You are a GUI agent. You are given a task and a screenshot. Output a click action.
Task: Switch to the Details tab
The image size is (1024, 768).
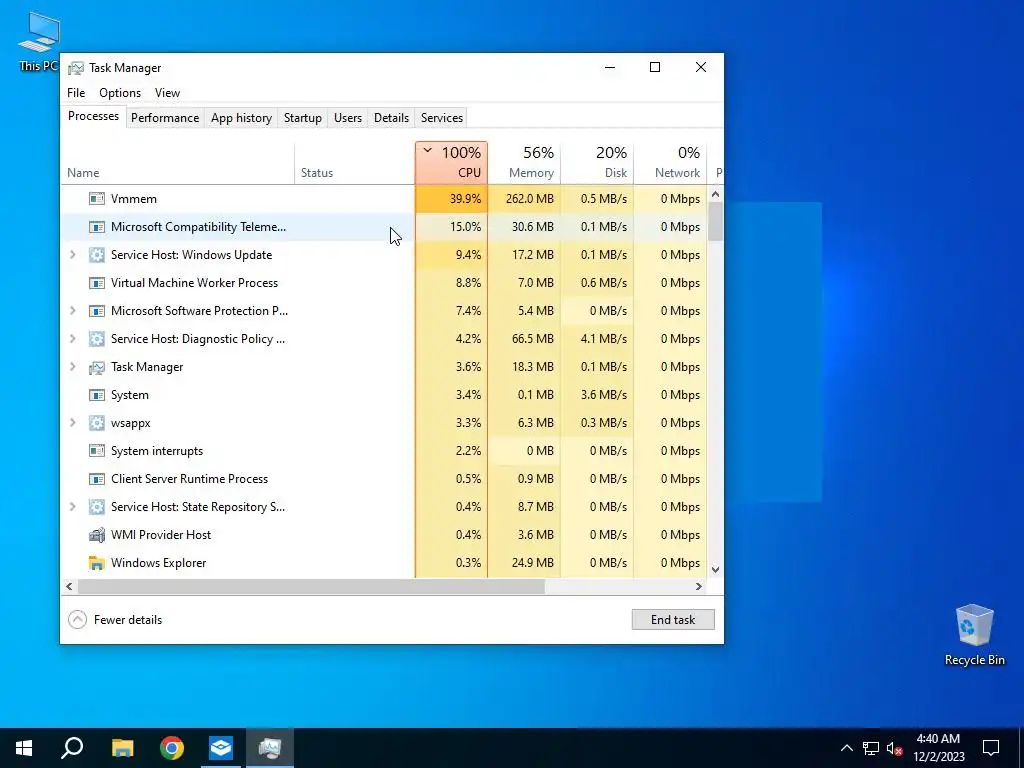click(391, 118)
